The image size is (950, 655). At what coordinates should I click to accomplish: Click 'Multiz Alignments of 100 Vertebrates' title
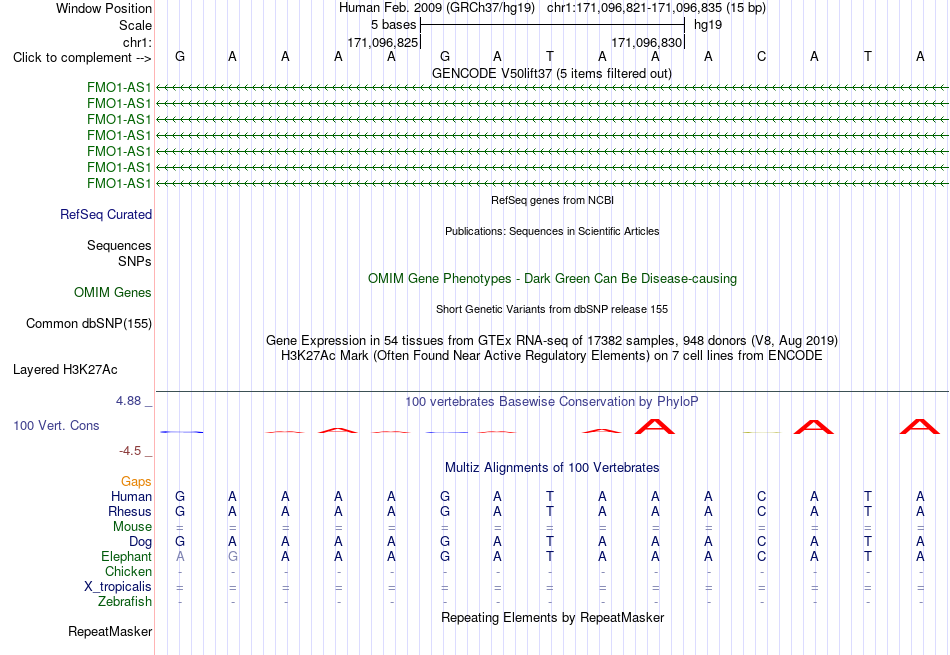click(552, 468)
